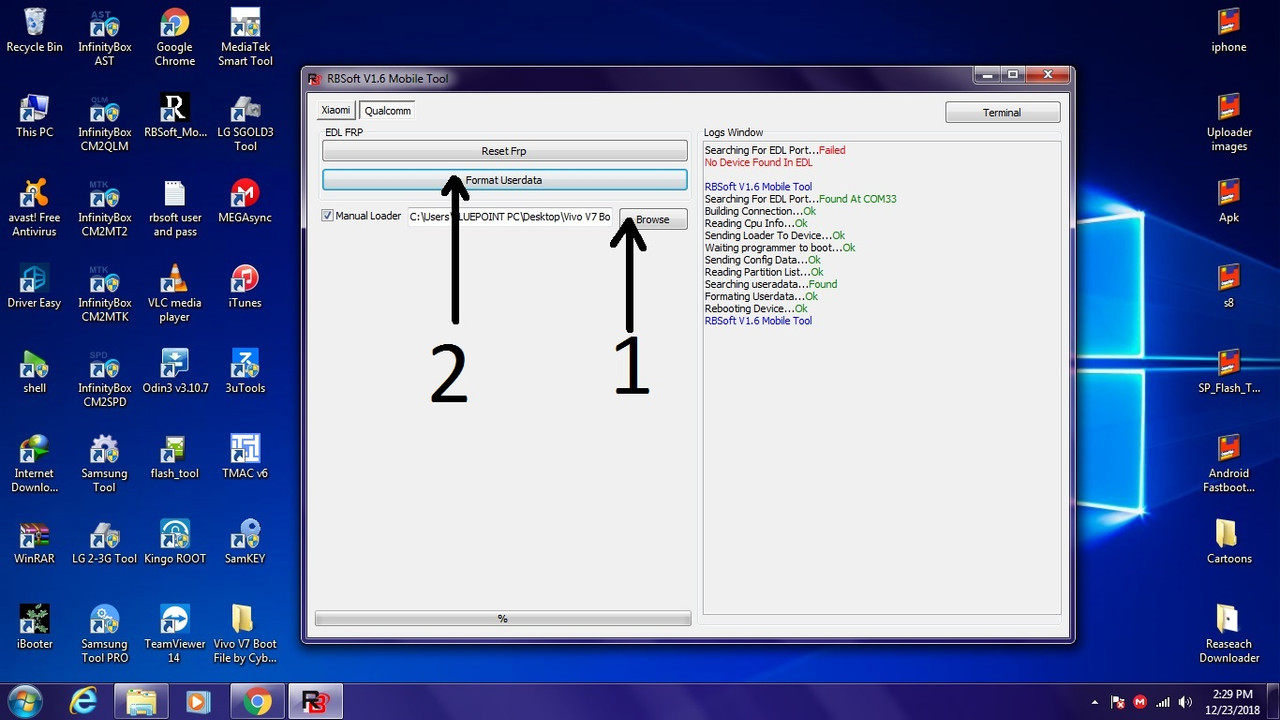Open the Terminal button
The width and height of the screenshot is (1280, 720).
(1002, 113)
